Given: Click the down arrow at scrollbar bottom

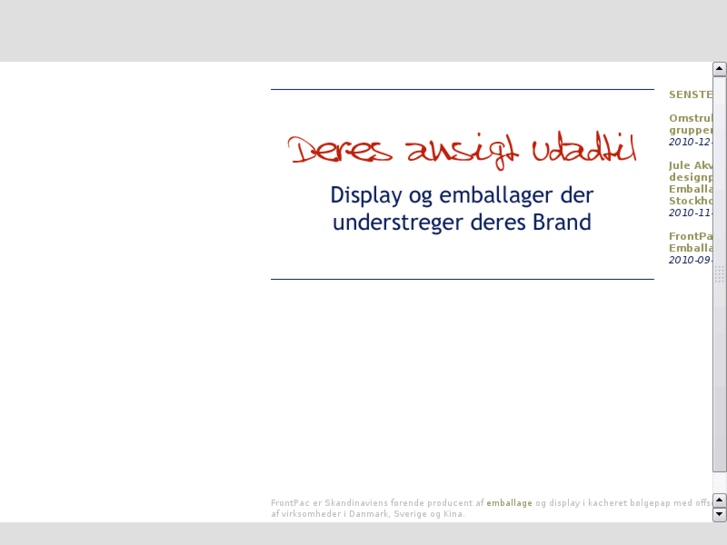Looking at the screenshot, I should [x=719, y=514].
